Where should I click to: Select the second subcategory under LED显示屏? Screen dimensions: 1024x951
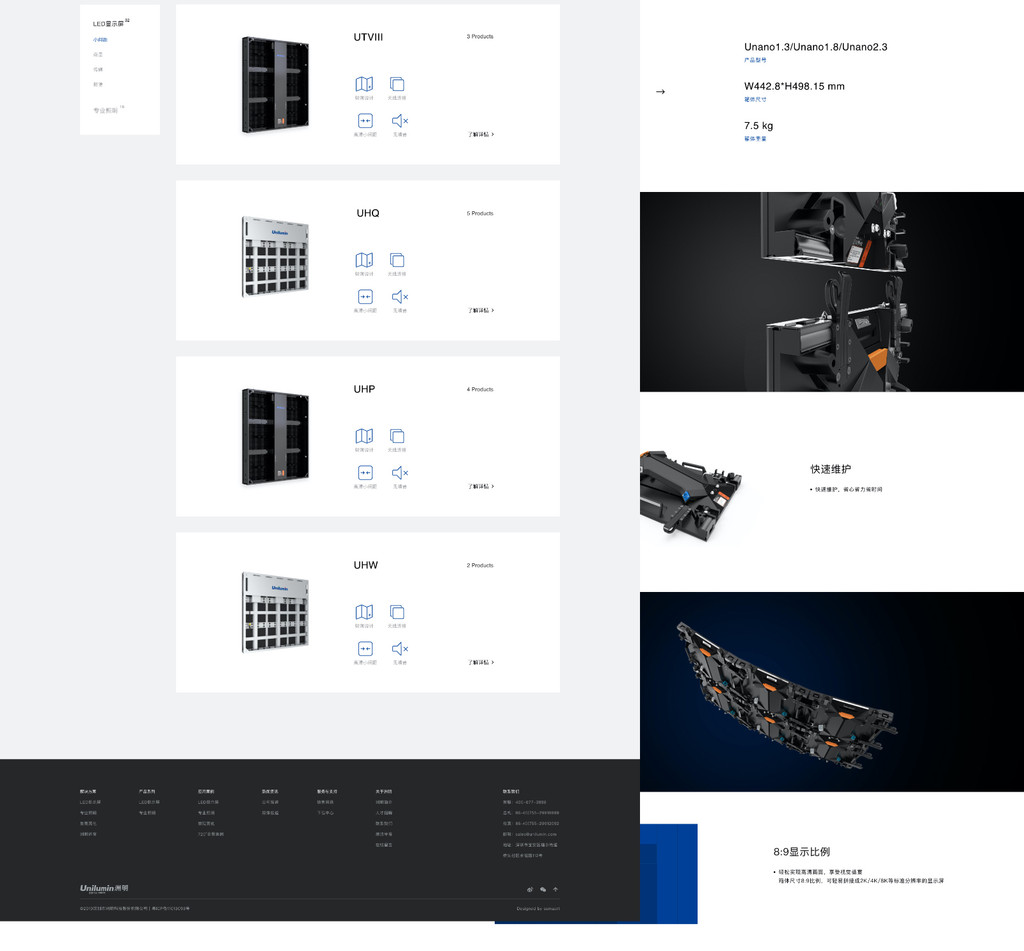(98, 54)
